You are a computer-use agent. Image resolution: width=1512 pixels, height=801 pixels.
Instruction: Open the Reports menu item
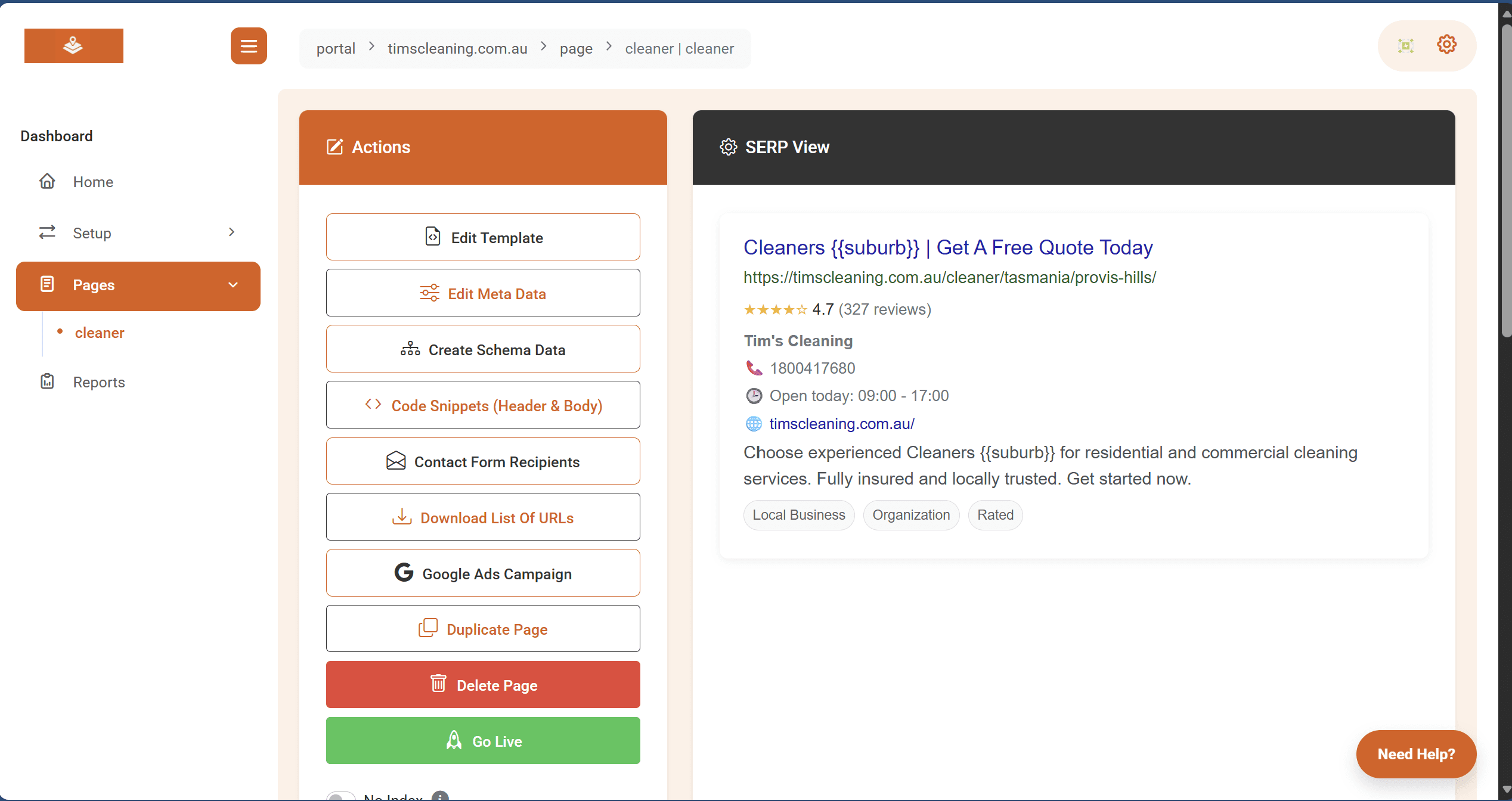click(99, 382)
